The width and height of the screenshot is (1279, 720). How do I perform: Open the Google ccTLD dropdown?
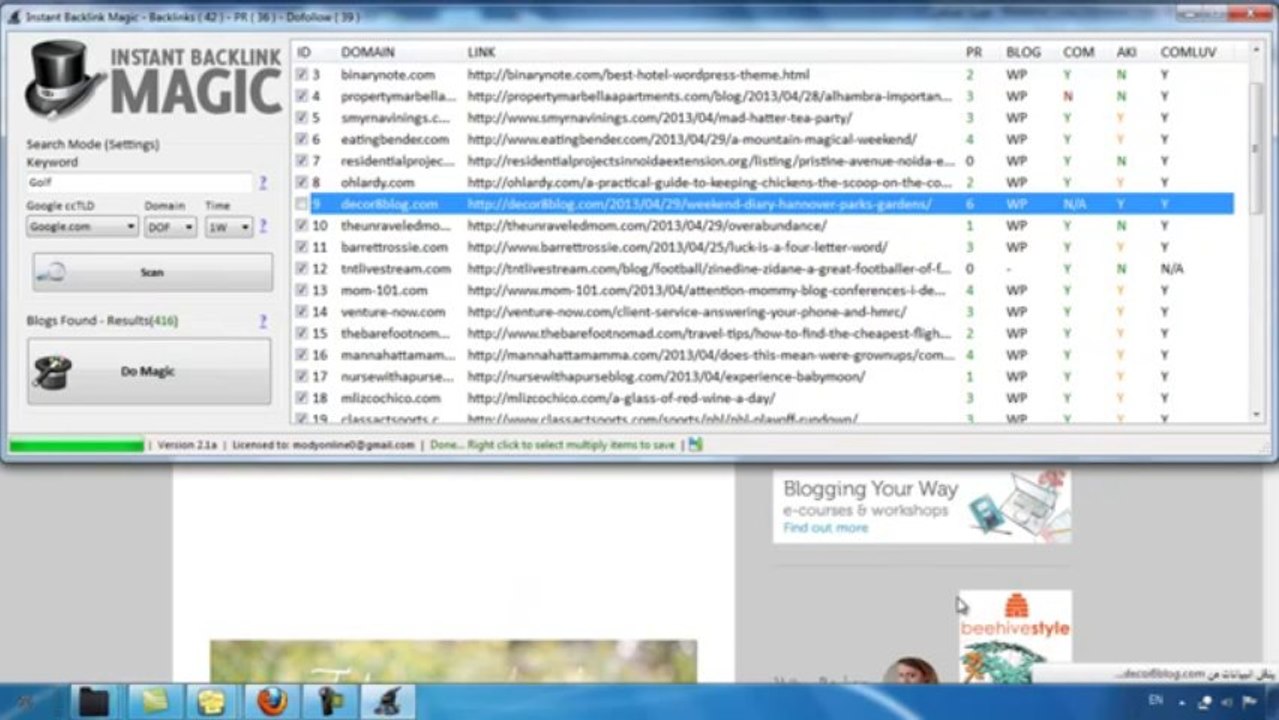[x=82, y=227]
